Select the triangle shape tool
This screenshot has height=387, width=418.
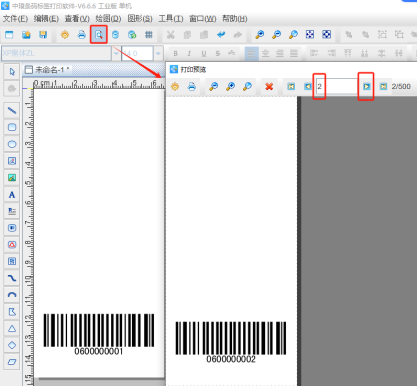click(x=12, y=328)
